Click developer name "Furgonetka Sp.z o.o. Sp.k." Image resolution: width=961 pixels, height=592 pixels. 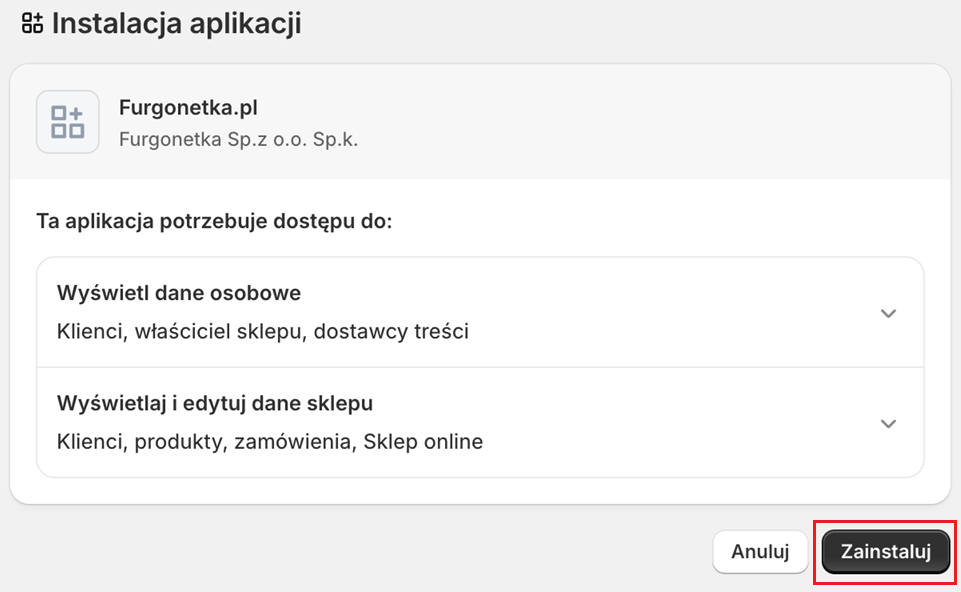(x=238, y=139)
